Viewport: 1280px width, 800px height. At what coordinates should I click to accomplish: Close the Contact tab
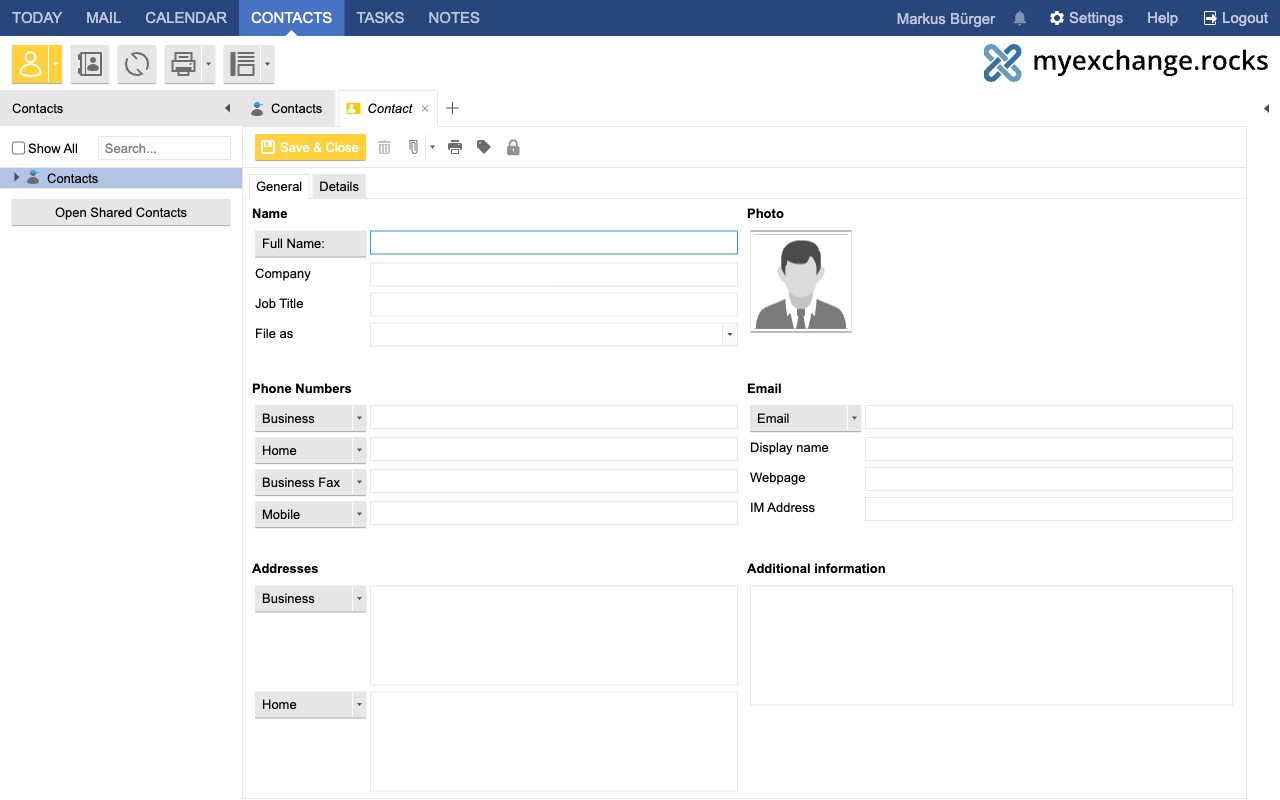pos(425,108)
